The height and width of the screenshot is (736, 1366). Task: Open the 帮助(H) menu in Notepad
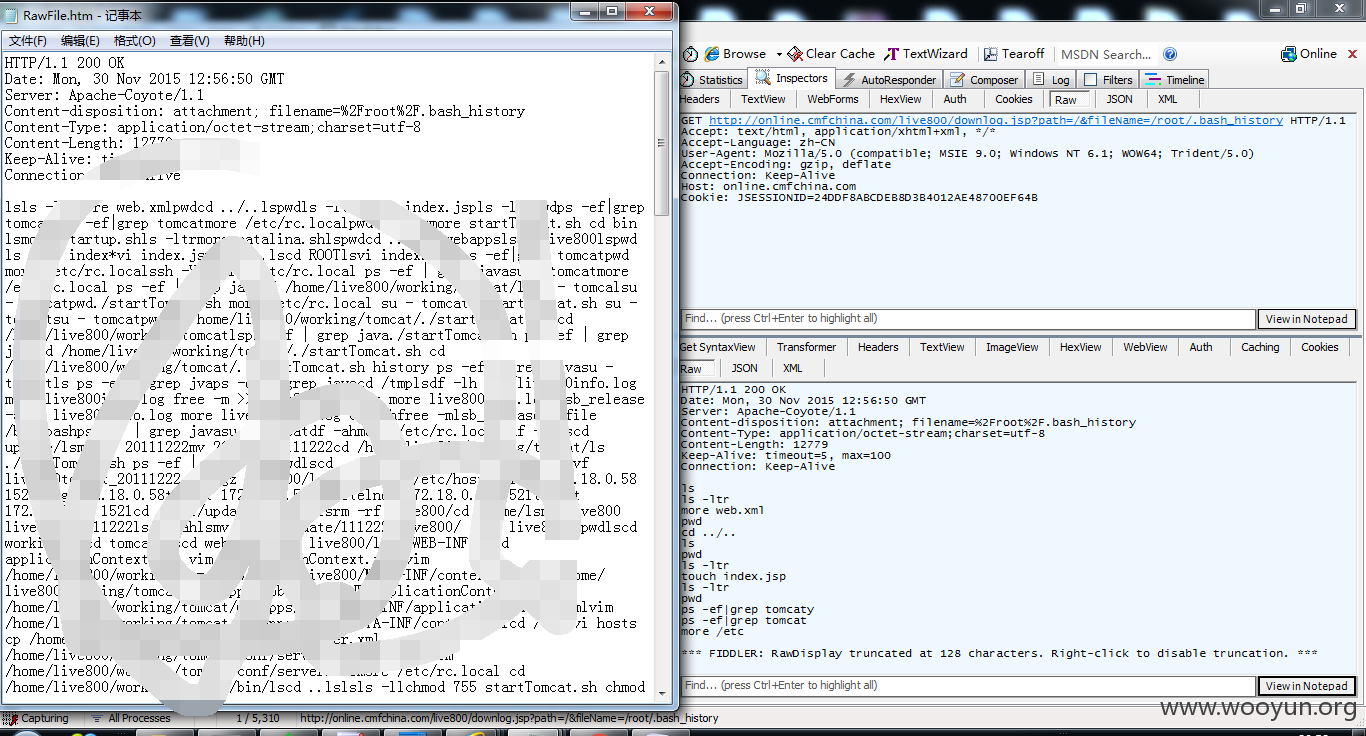pyautogui.click(x=244, y=41)
